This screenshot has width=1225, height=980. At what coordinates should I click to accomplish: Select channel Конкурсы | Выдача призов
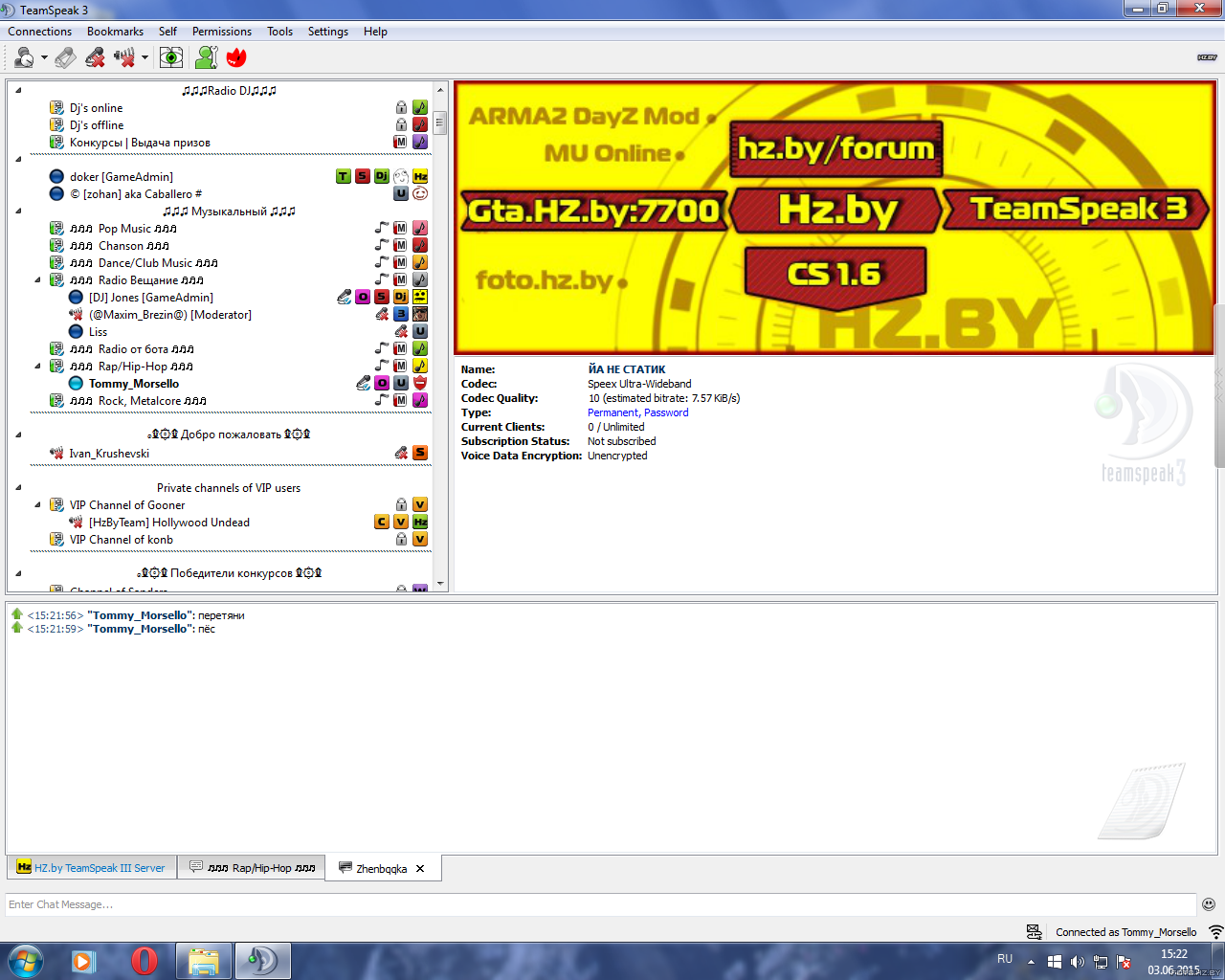pos(140,143)
